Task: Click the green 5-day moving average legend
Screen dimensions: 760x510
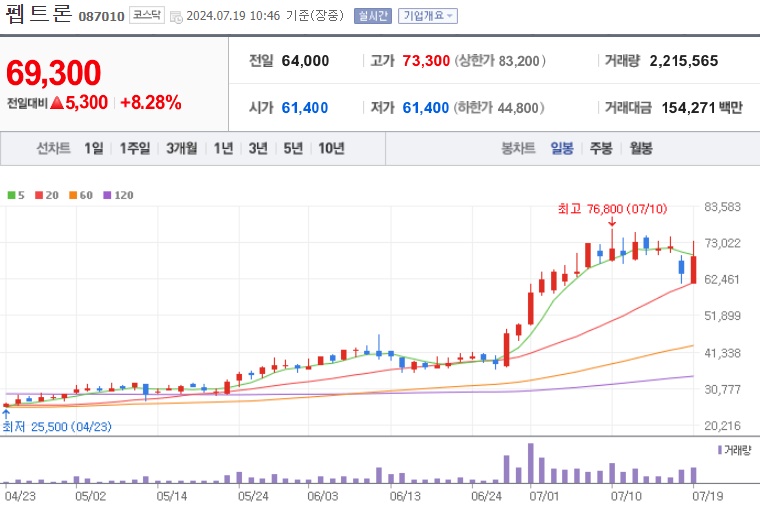Action: (x=16, y=195)
